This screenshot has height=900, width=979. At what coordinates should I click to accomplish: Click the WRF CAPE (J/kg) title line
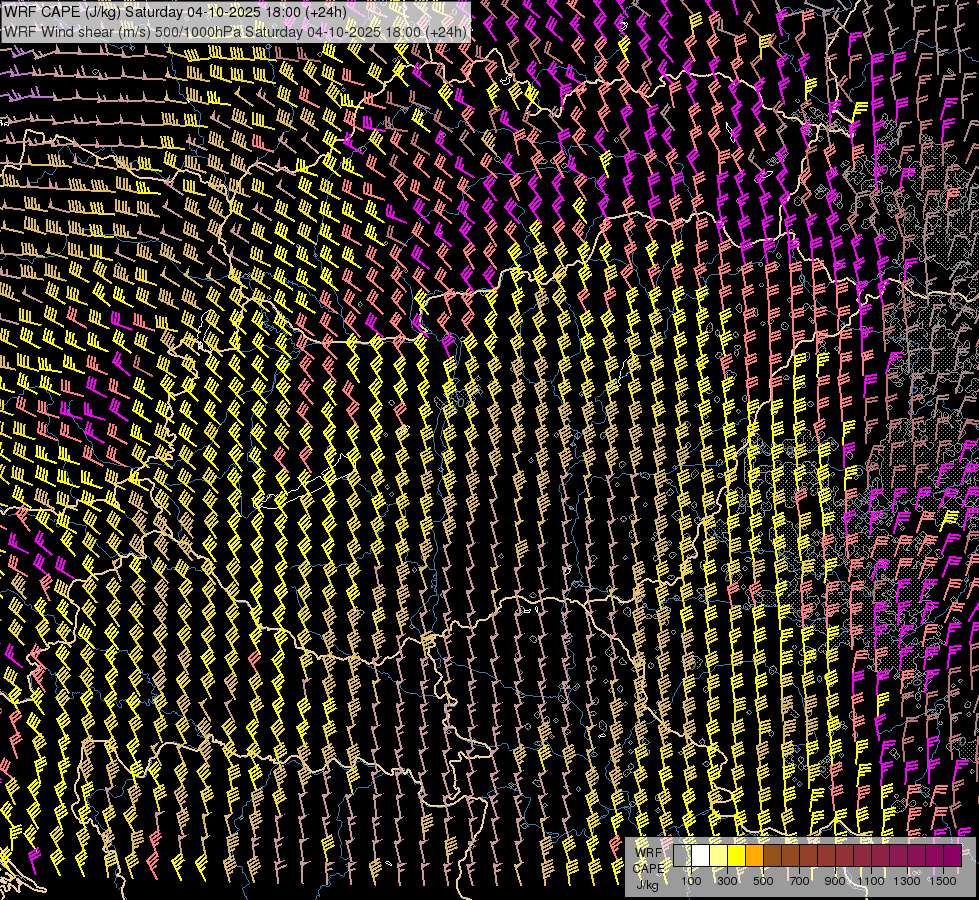click(x=175, y=12)
